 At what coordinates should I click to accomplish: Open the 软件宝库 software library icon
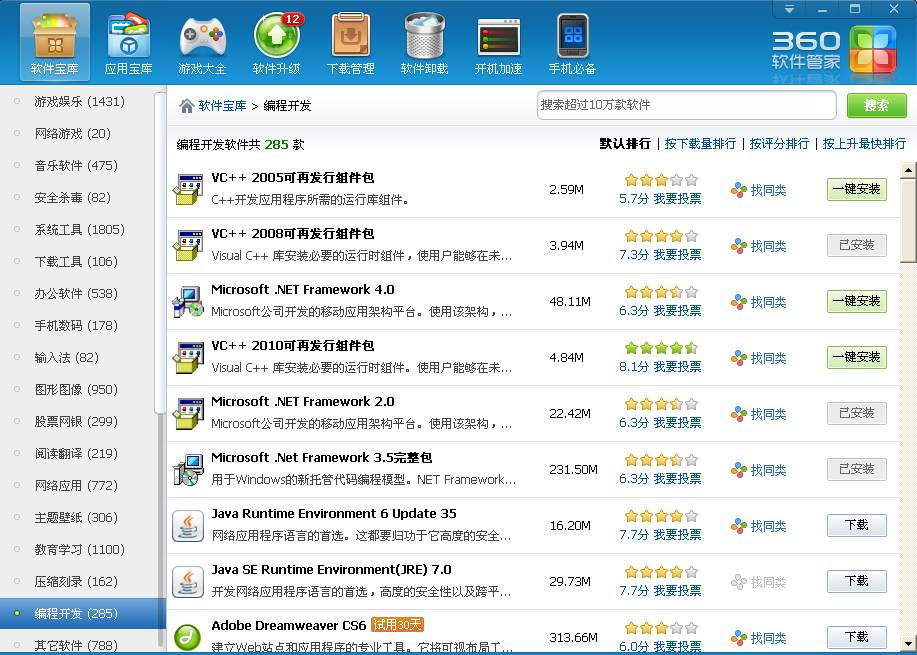click(54, 43)
